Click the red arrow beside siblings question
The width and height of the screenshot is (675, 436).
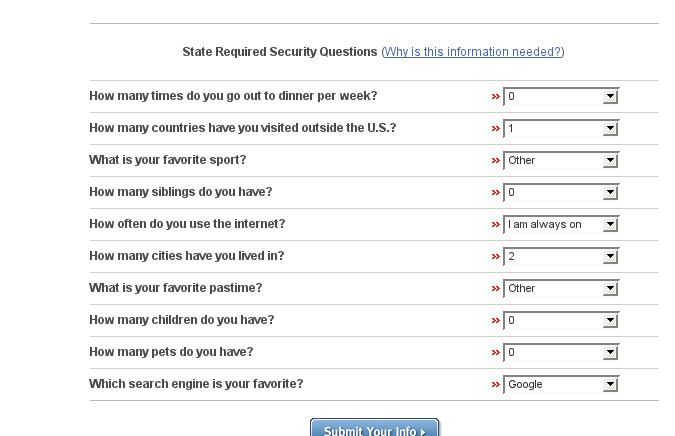496,193
